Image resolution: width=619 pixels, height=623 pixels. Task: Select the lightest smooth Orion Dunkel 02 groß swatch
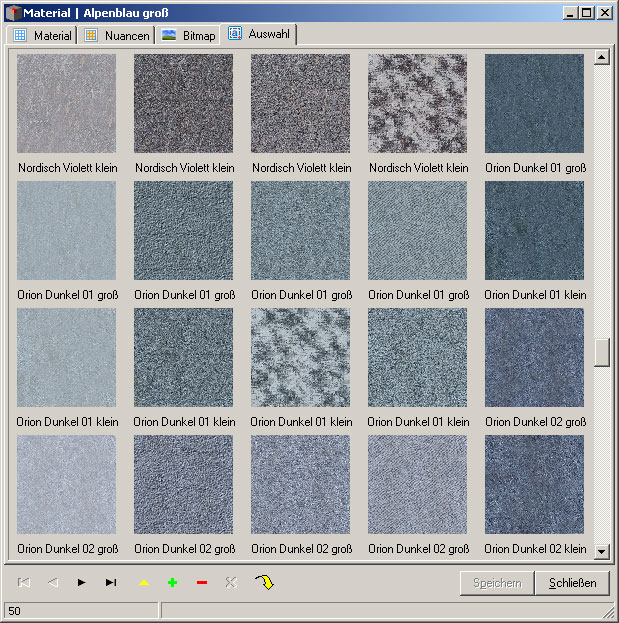66,484
